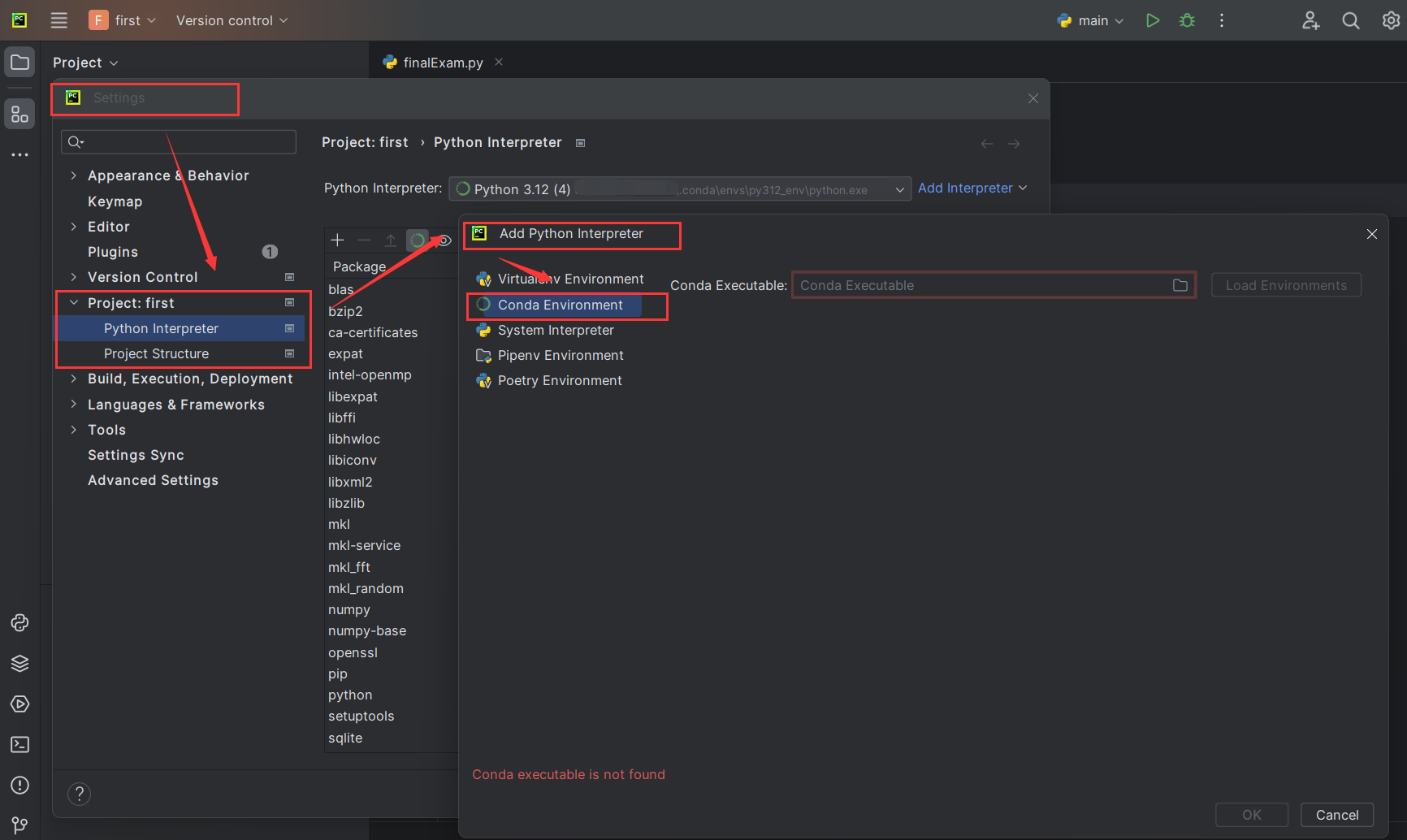The height and width of the screenshot is (840, 1407).
Task: Open Search Everywhere magnifier
Action: [x=1350, y=20]
